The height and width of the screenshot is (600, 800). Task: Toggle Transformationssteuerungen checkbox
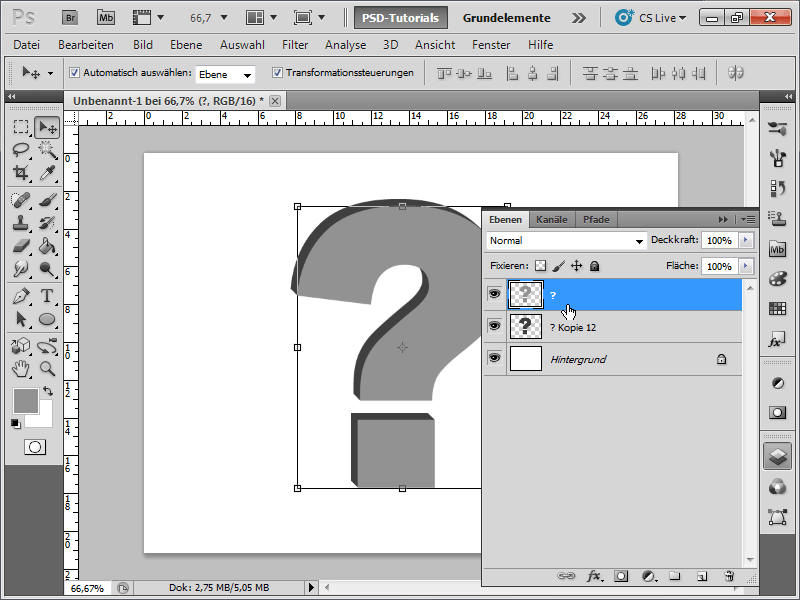coord(277,72)
